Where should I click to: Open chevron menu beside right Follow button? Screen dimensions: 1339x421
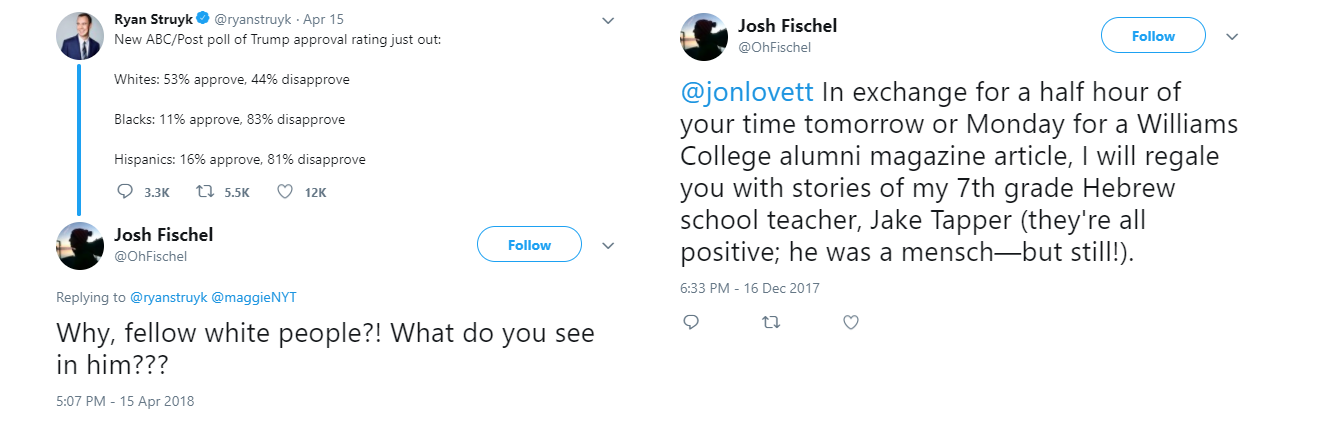pos(1232,36)
